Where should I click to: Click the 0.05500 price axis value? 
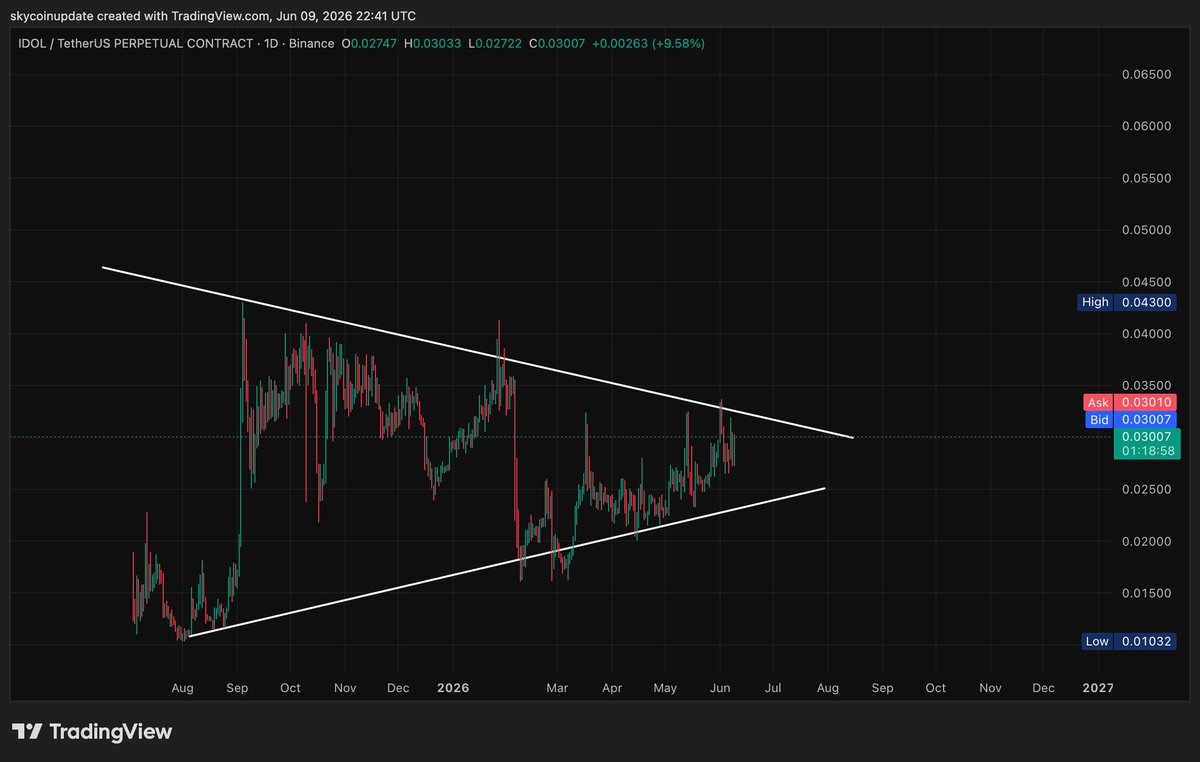tap(1145, 178)
